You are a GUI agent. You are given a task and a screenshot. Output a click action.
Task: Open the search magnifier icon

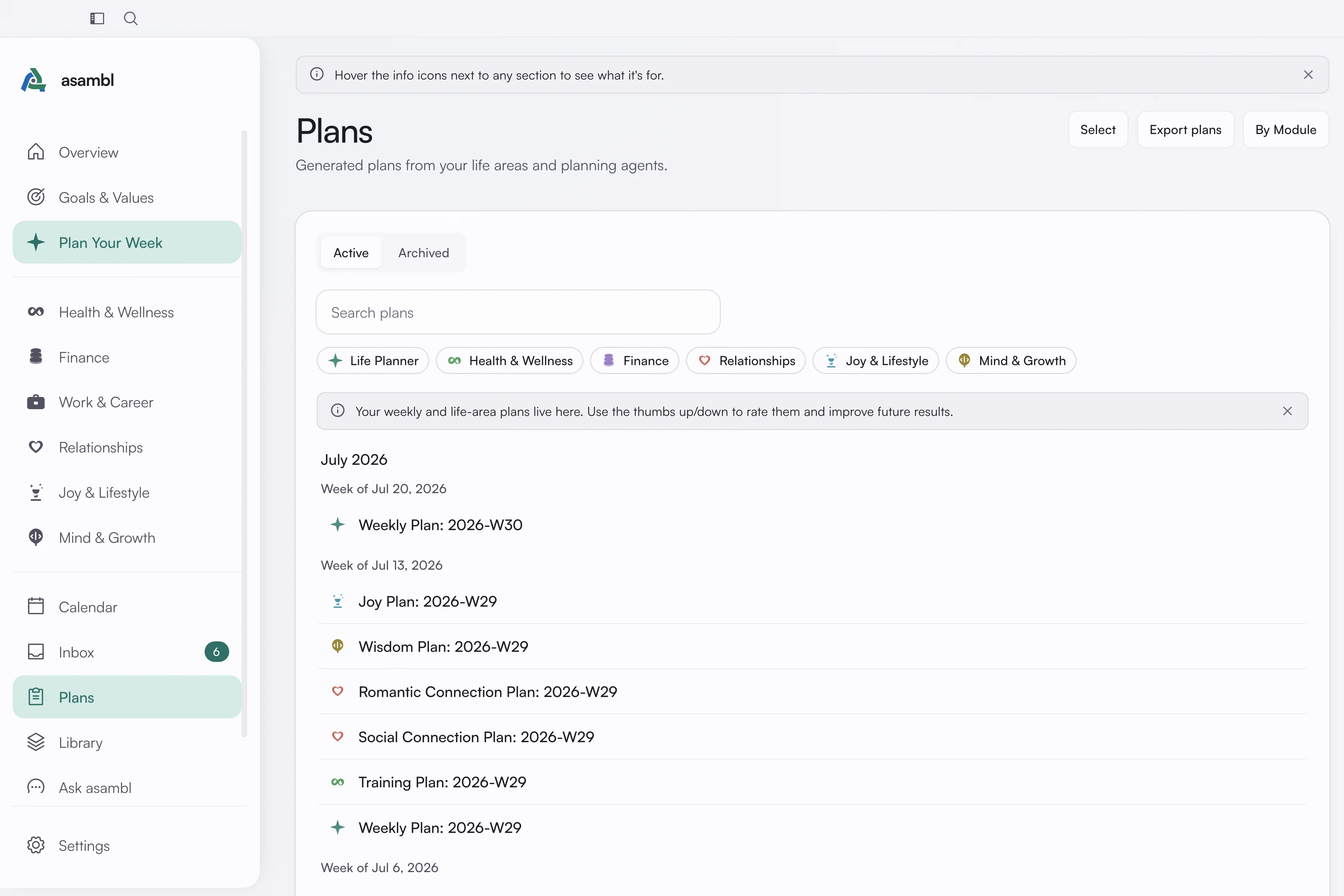click(131, 18)
